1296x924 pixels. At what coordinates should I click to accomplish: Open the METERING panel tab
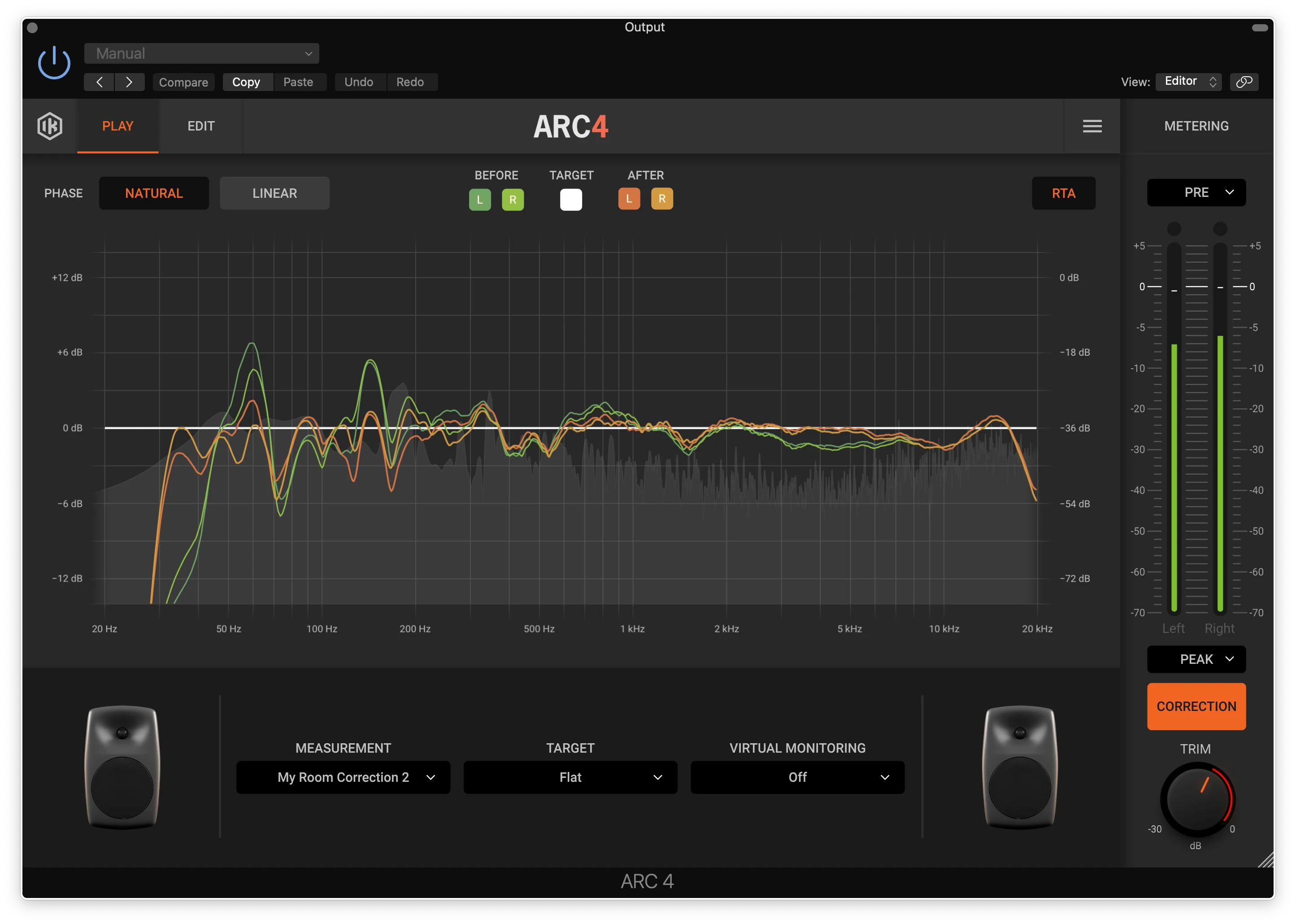point(1196,126)
